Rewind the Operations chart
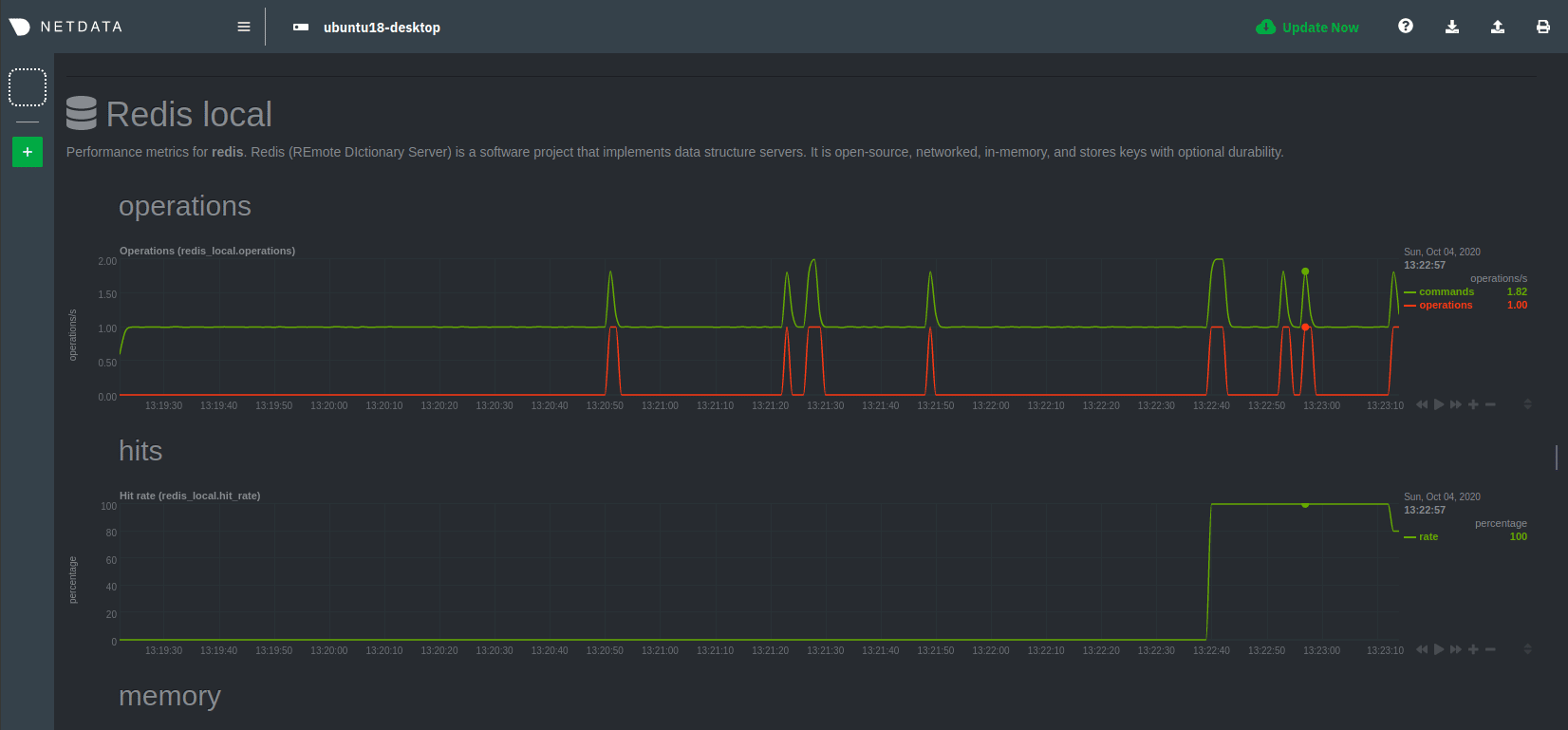1568x730 pixels. coord(1422,404)
